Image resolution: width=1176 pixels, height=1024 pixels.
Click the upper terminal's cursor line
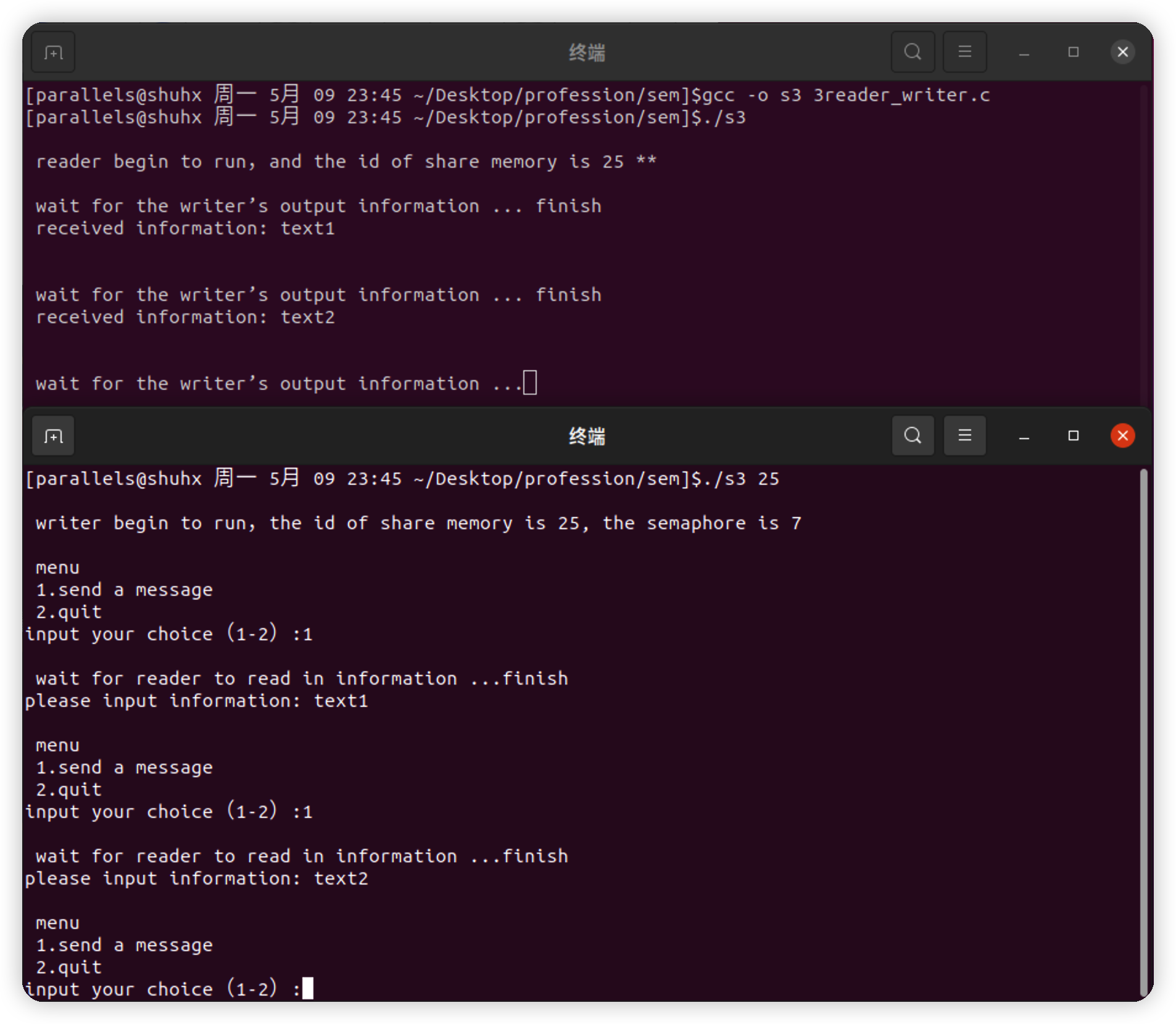(286, 383)
